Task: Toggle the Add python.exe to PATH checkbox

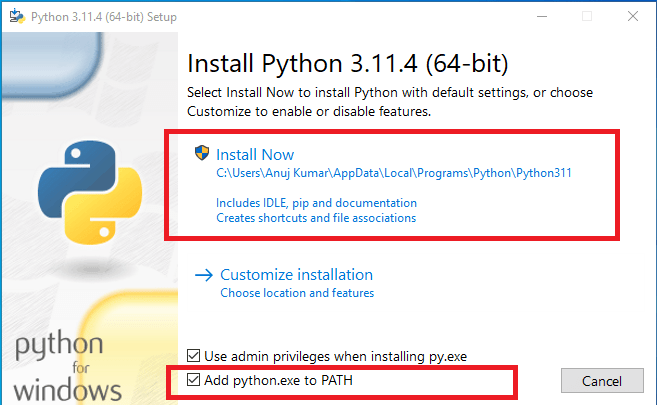Action: tap(194, 381)
